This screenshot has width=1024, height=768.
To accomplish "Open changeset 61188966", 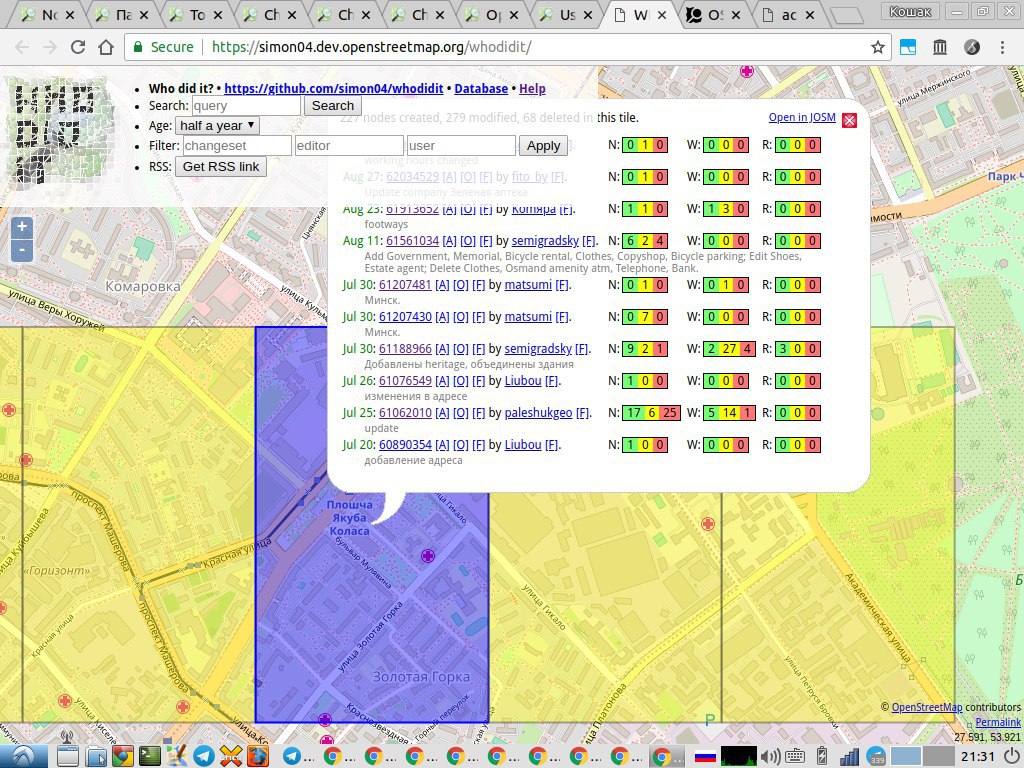I will pyautogui.click(x=406, y=349).
